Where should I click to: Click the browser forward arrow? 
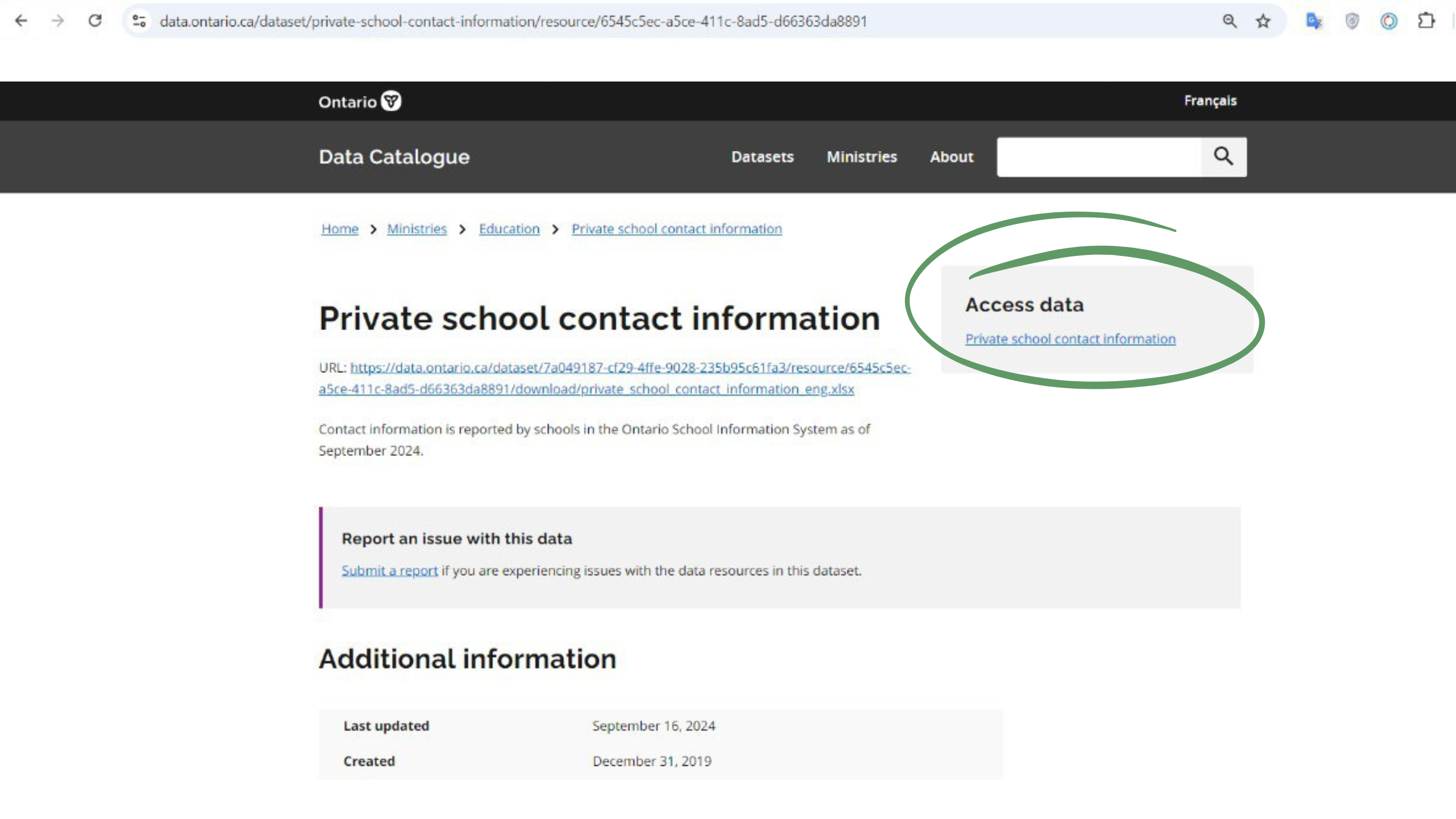58,21
